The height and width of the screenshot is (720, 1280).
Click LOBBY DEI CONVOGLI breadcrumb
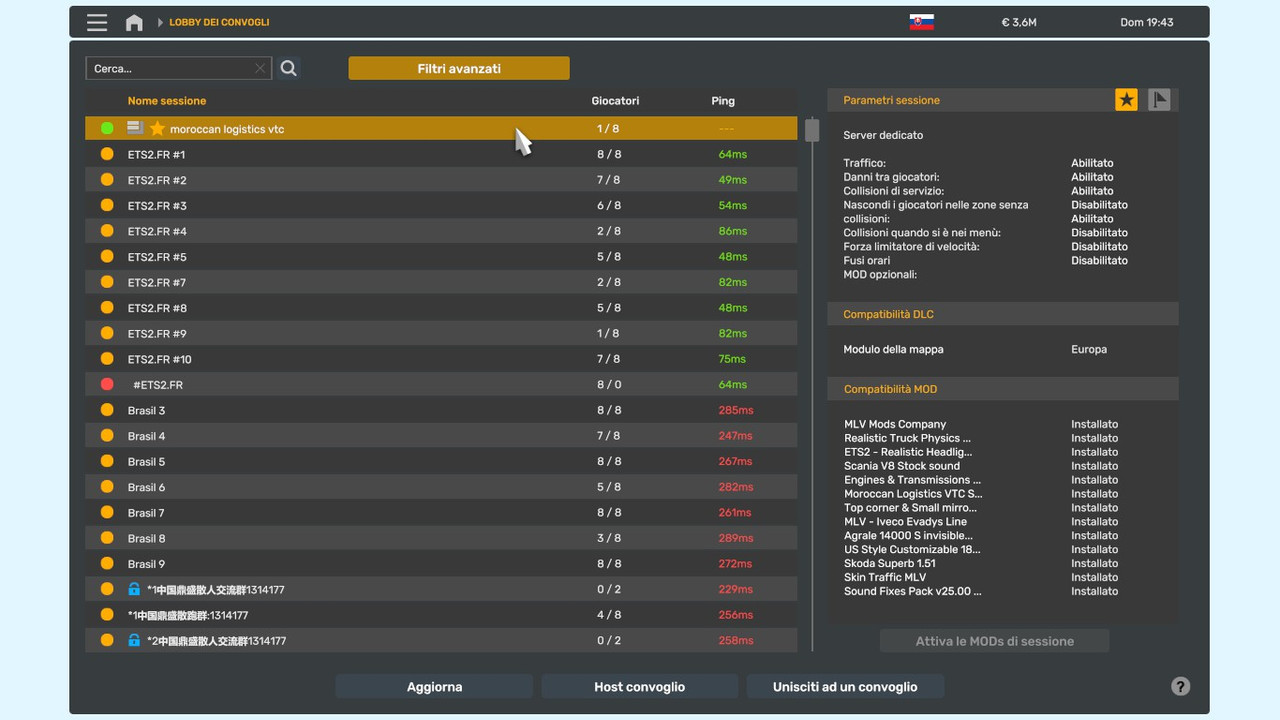point(219,22)
